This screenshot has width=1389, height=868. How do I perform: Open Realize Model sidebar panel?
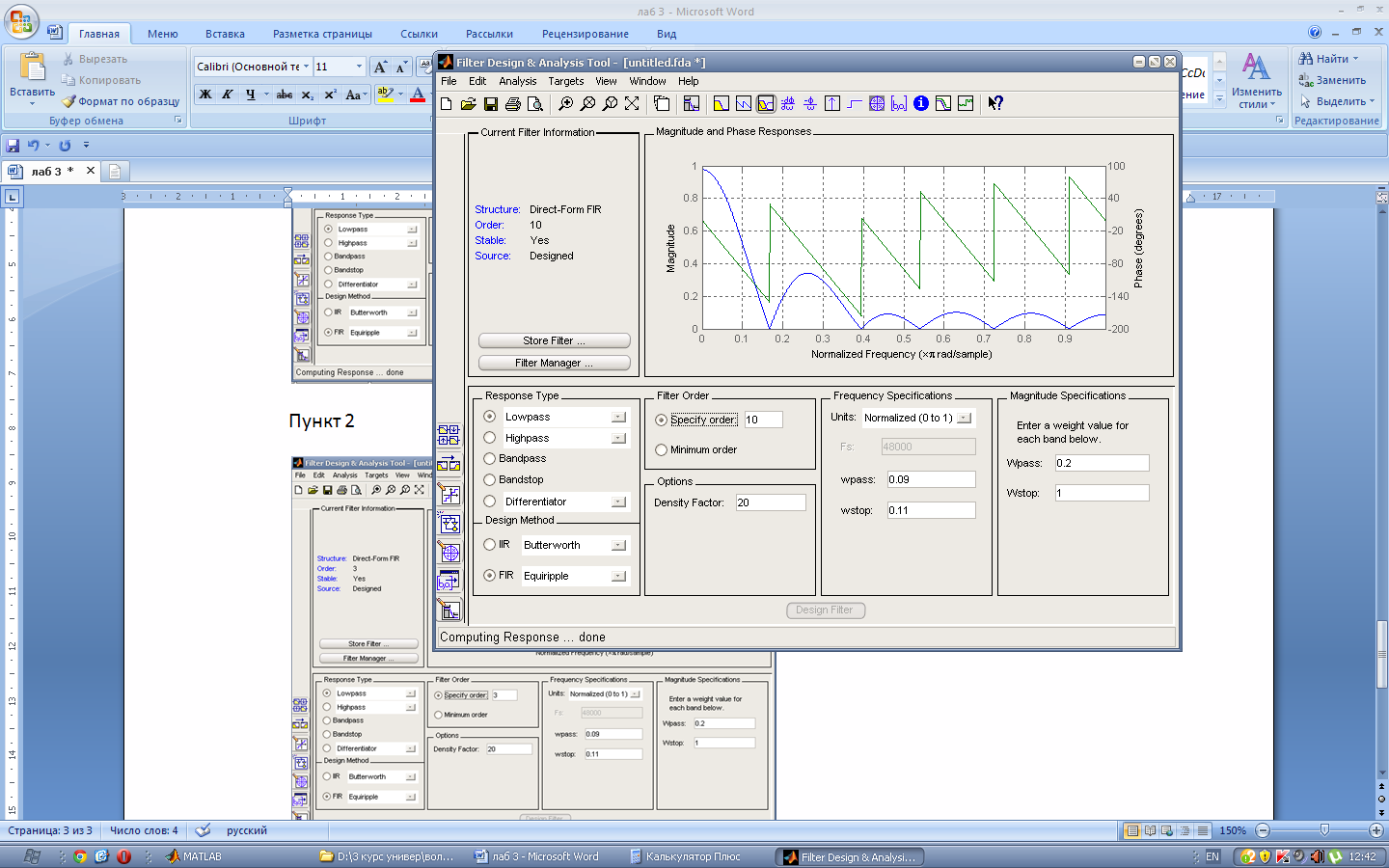coord(449,523)
